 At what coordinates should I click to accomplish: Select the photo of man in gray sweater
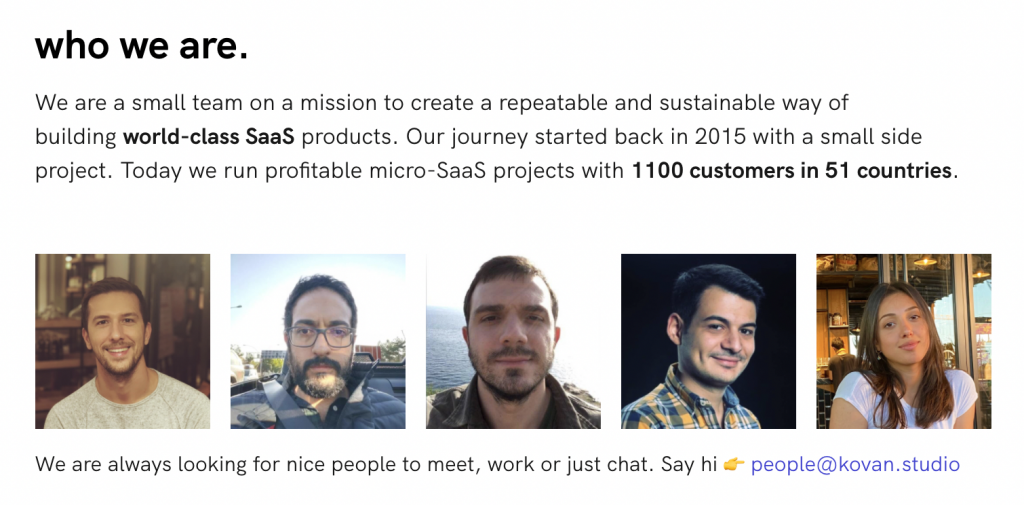click(123, 341)
